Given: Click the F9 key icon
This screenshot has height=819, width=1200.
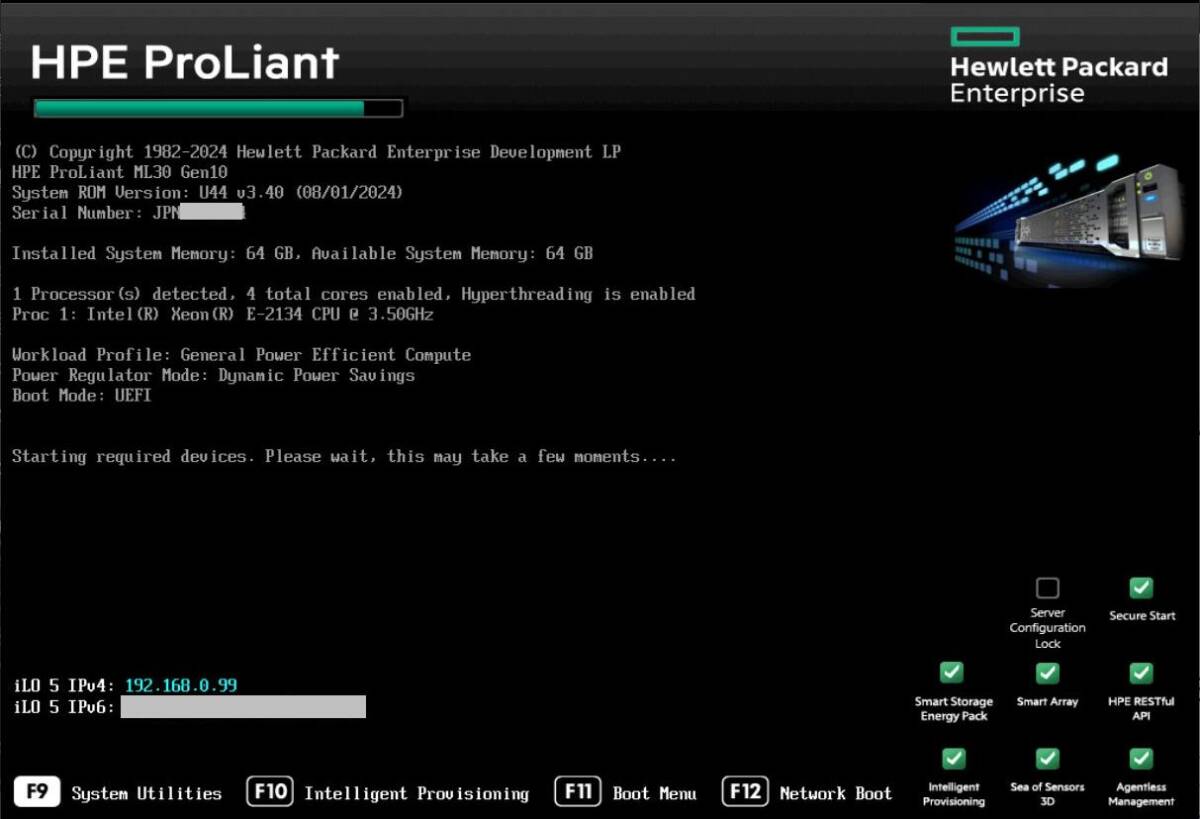Looking at the screenshot, I should pyautogui.click(x=36, y=792).
